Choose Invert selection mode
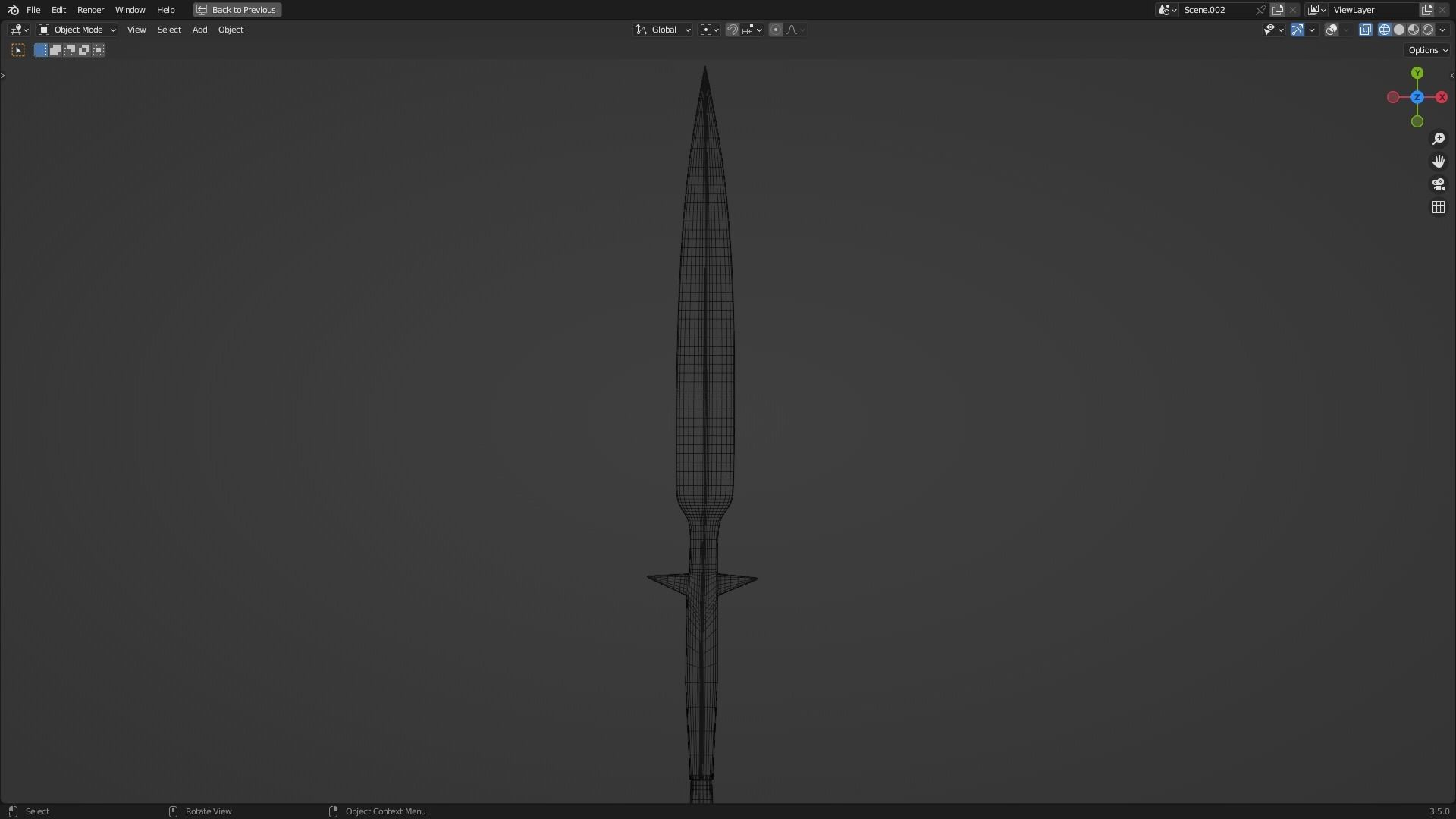1456x819 pixels. point(84,50)
